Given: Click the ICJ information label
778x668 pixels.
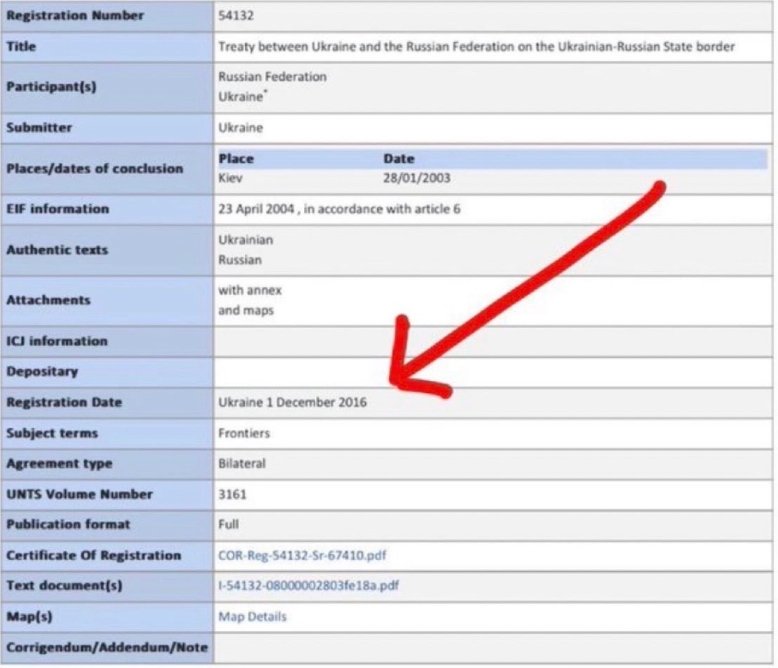Looking at the screenshot, I should [57, 341].
